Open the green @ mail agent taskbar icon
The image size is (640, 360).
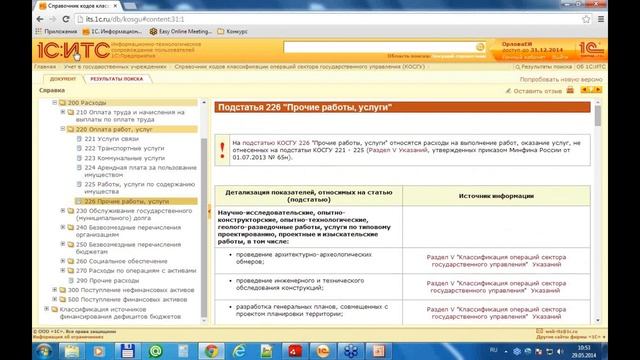point(156,351)
